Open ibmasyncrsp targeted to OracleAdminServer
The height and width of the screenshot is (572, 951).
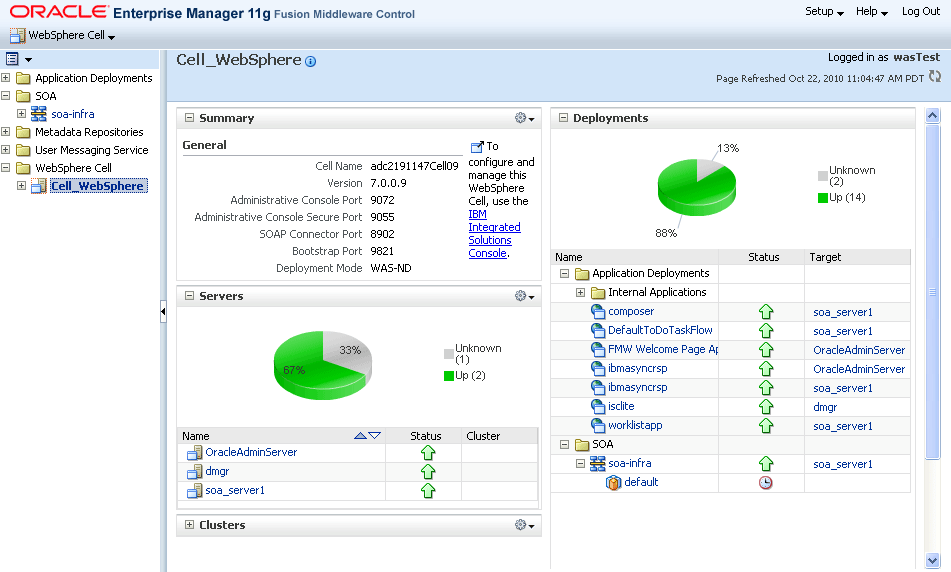tap(637, 368)
